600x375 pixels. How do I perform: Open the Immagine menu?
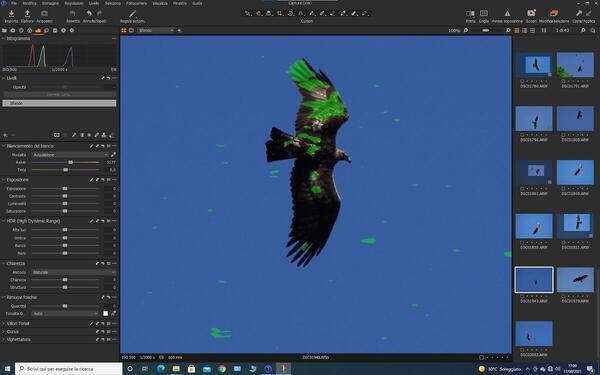[x=50, y=3]
